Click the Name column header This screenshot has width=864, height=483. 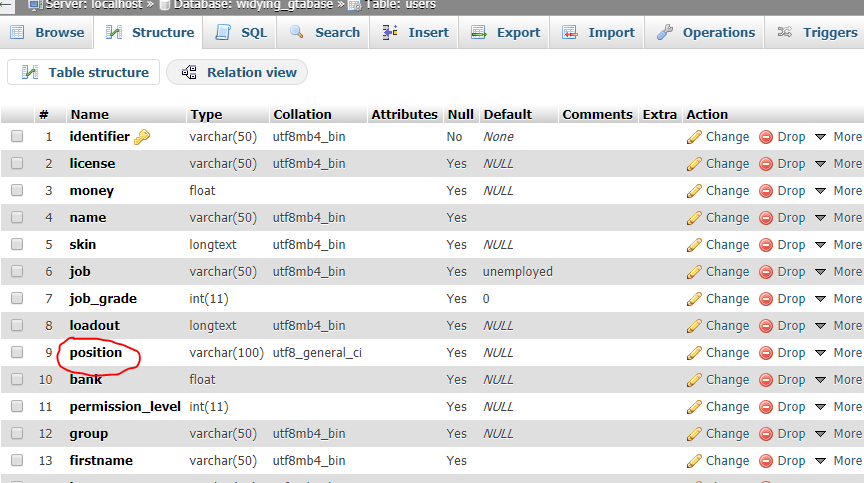tap(89, 114)
